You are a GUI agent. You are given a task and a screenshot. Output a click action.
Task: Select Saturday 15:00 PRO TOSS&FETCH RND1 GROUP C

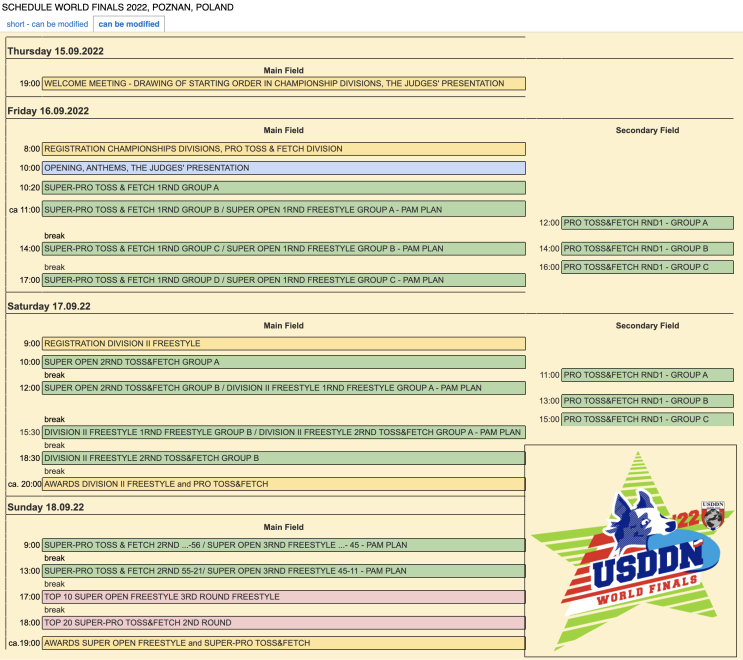point(647,419)
